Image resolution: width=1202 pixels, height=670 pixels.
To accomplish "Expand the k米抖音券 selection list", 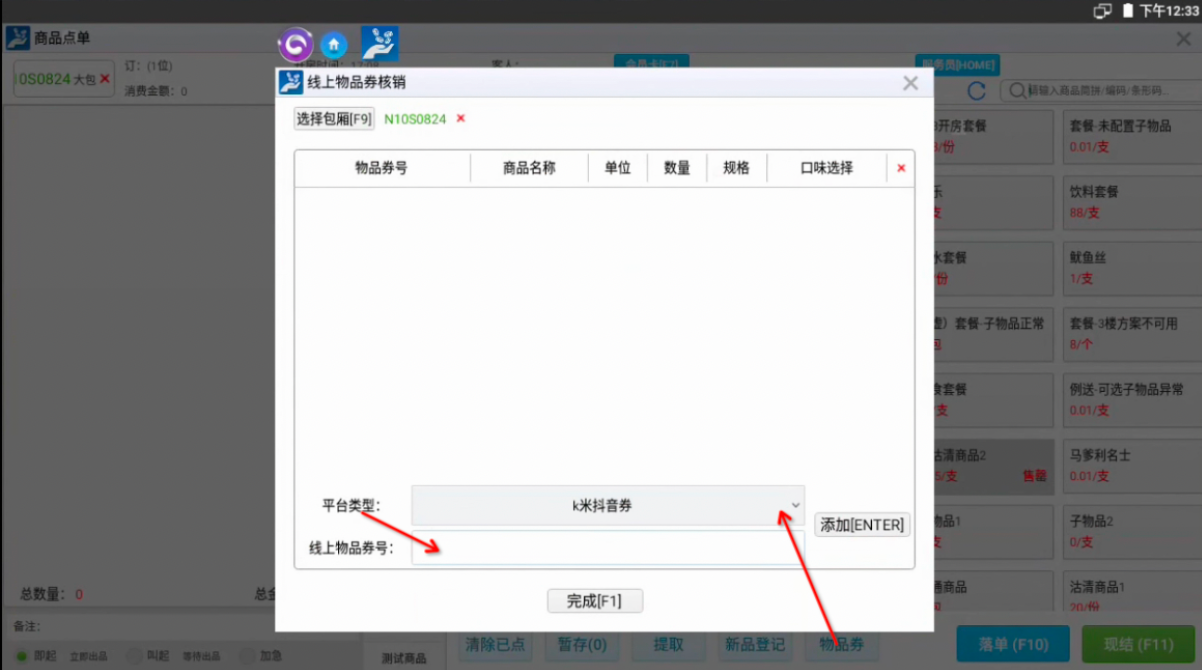I will pos(795,506).
